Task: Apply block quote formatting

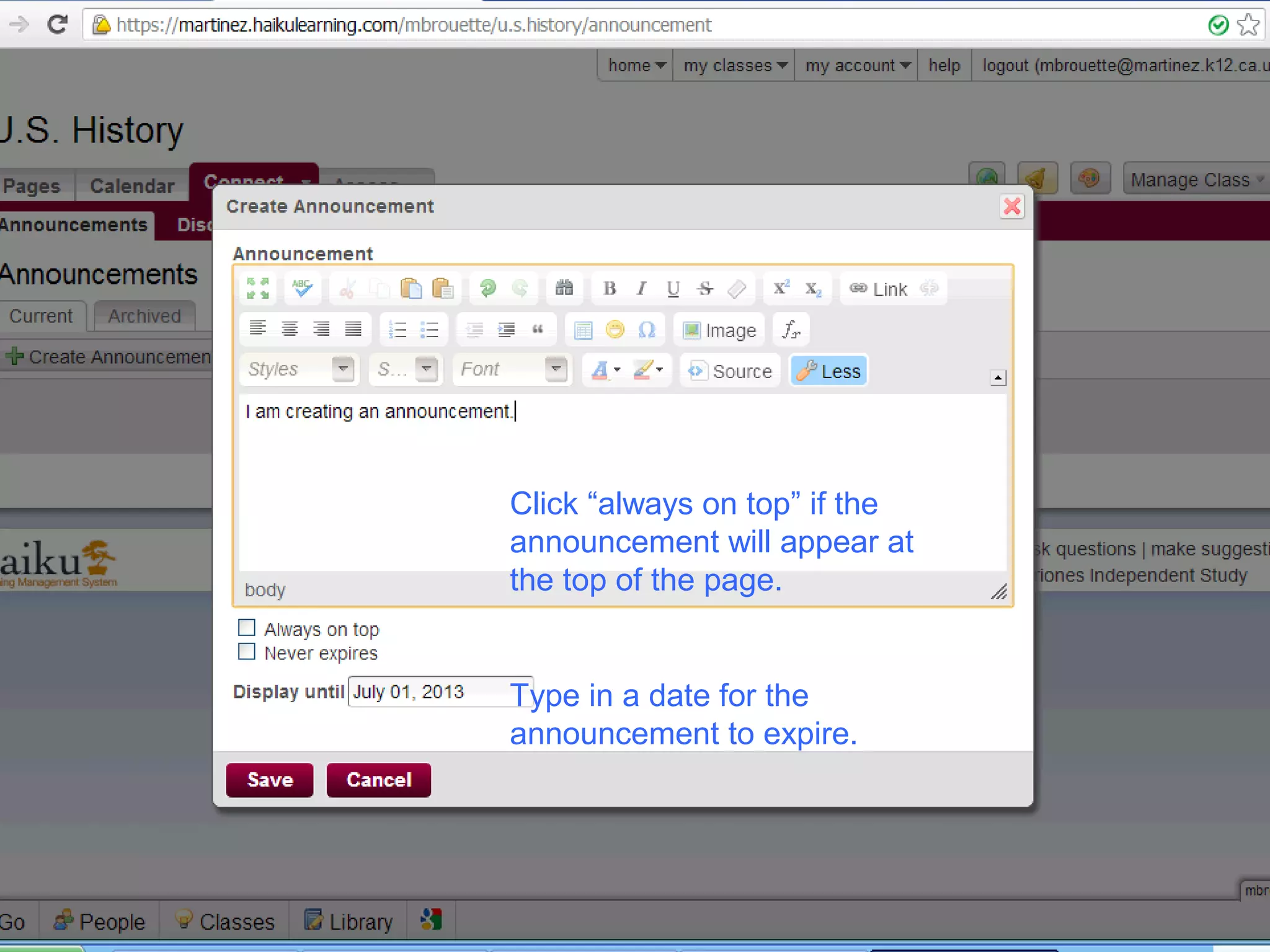Action: 538,329
